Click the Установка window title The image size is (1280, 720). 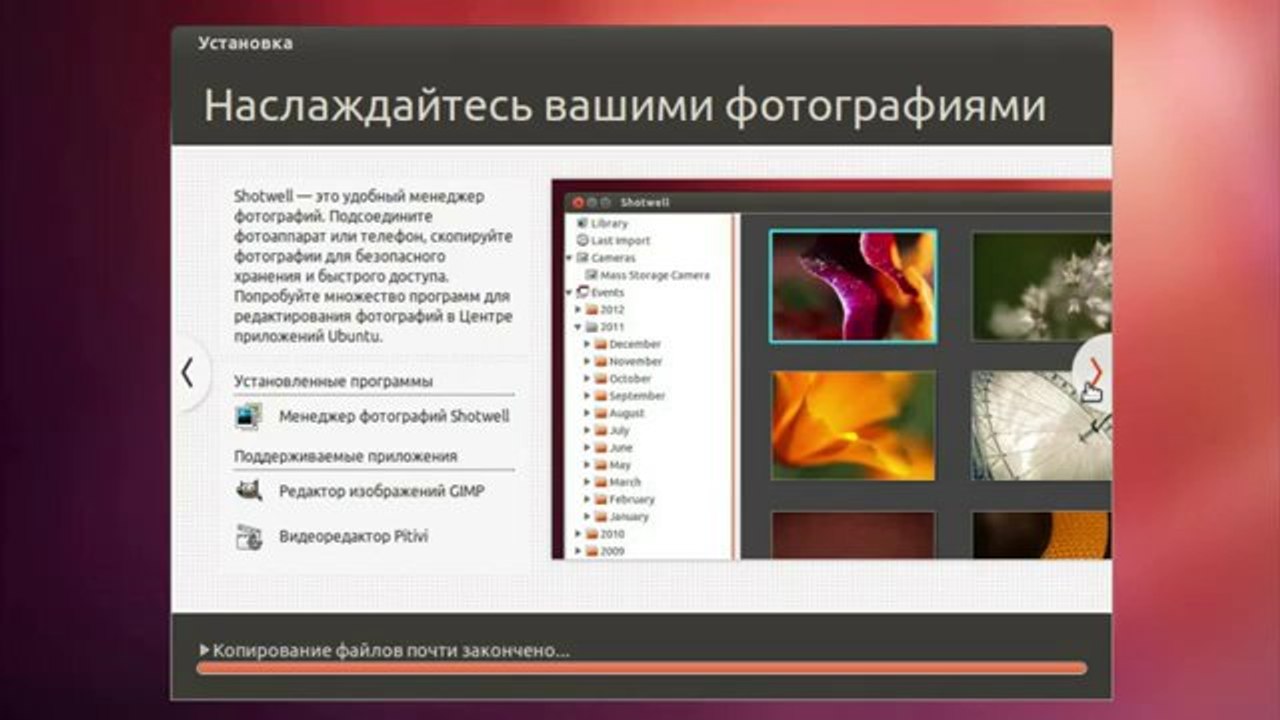point(245,43)
